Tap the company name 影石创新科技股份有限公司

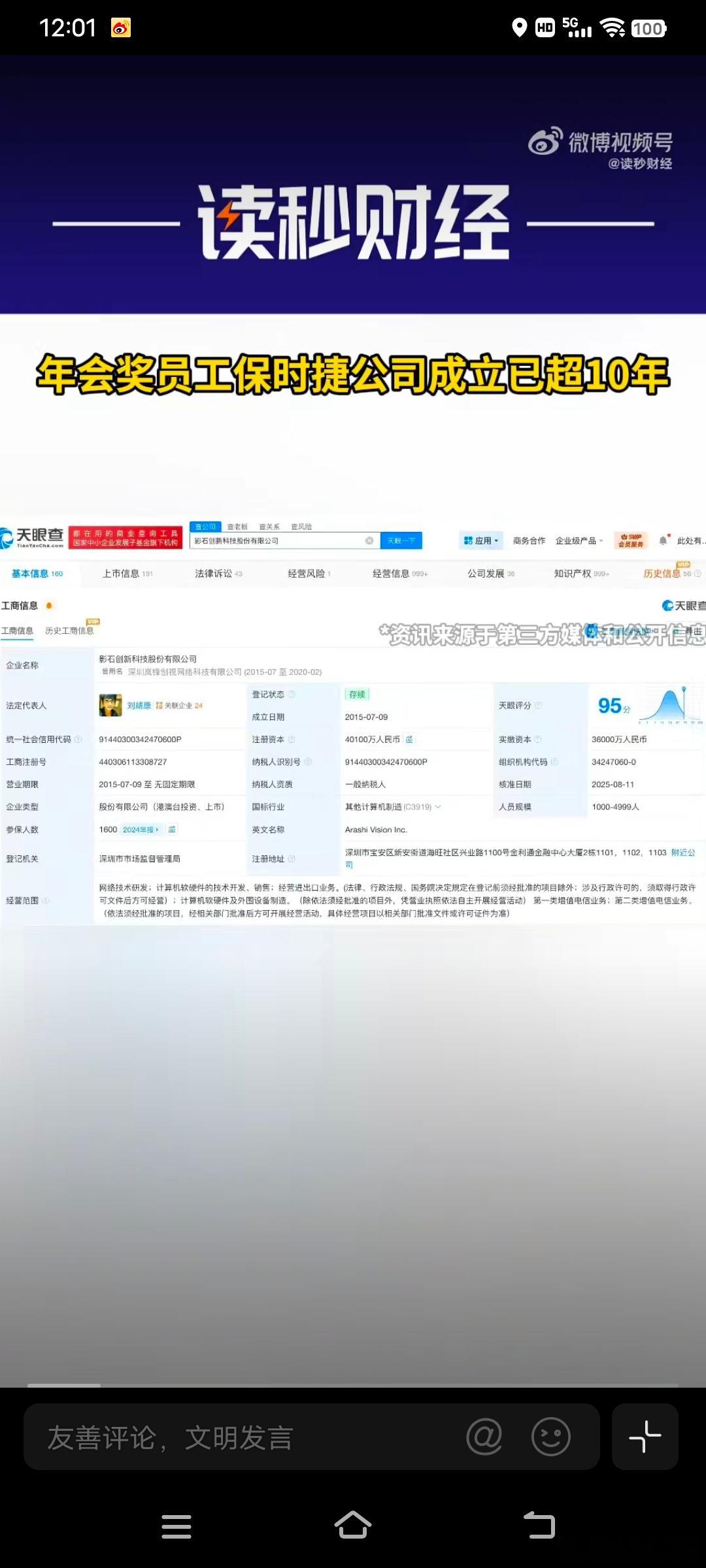[x=148, y=659]
